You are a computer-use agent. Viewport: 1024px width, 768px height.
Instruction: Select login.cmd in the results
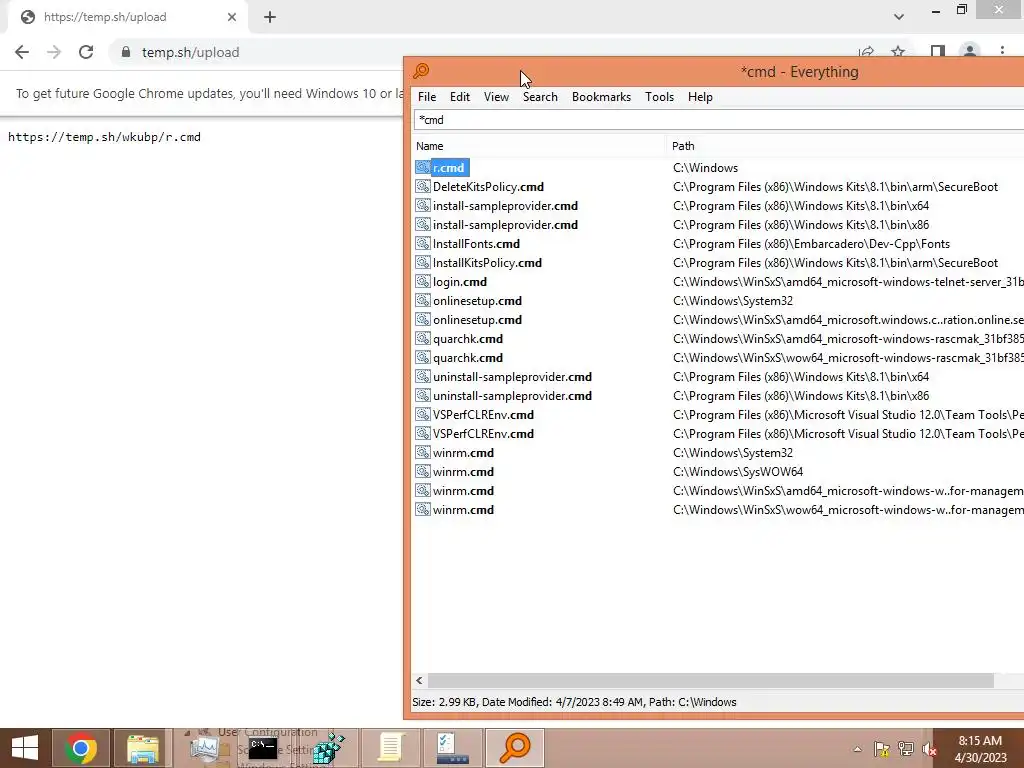point(460,282)
